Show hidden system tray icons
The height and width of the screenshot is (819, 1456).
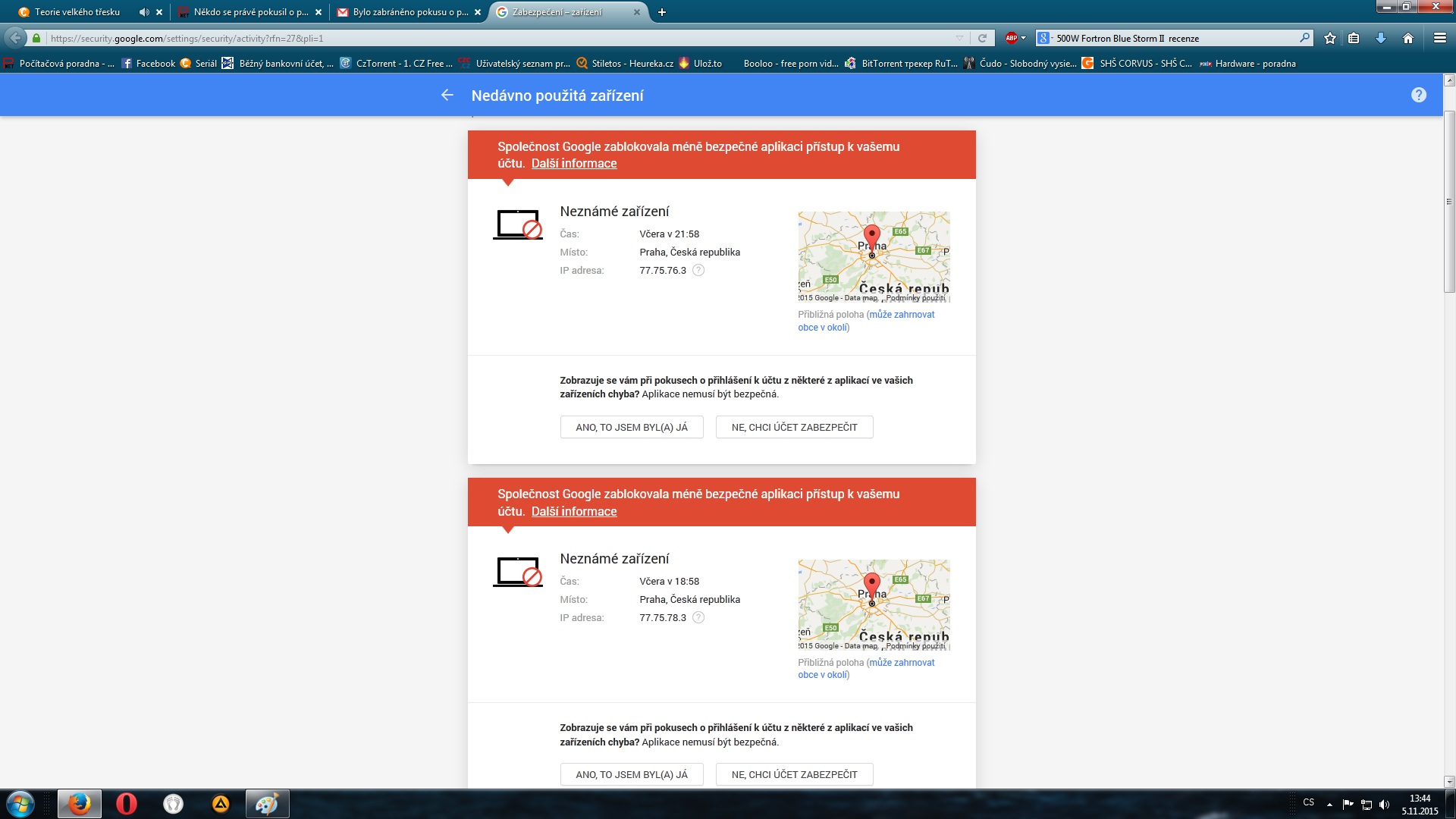1329,804
